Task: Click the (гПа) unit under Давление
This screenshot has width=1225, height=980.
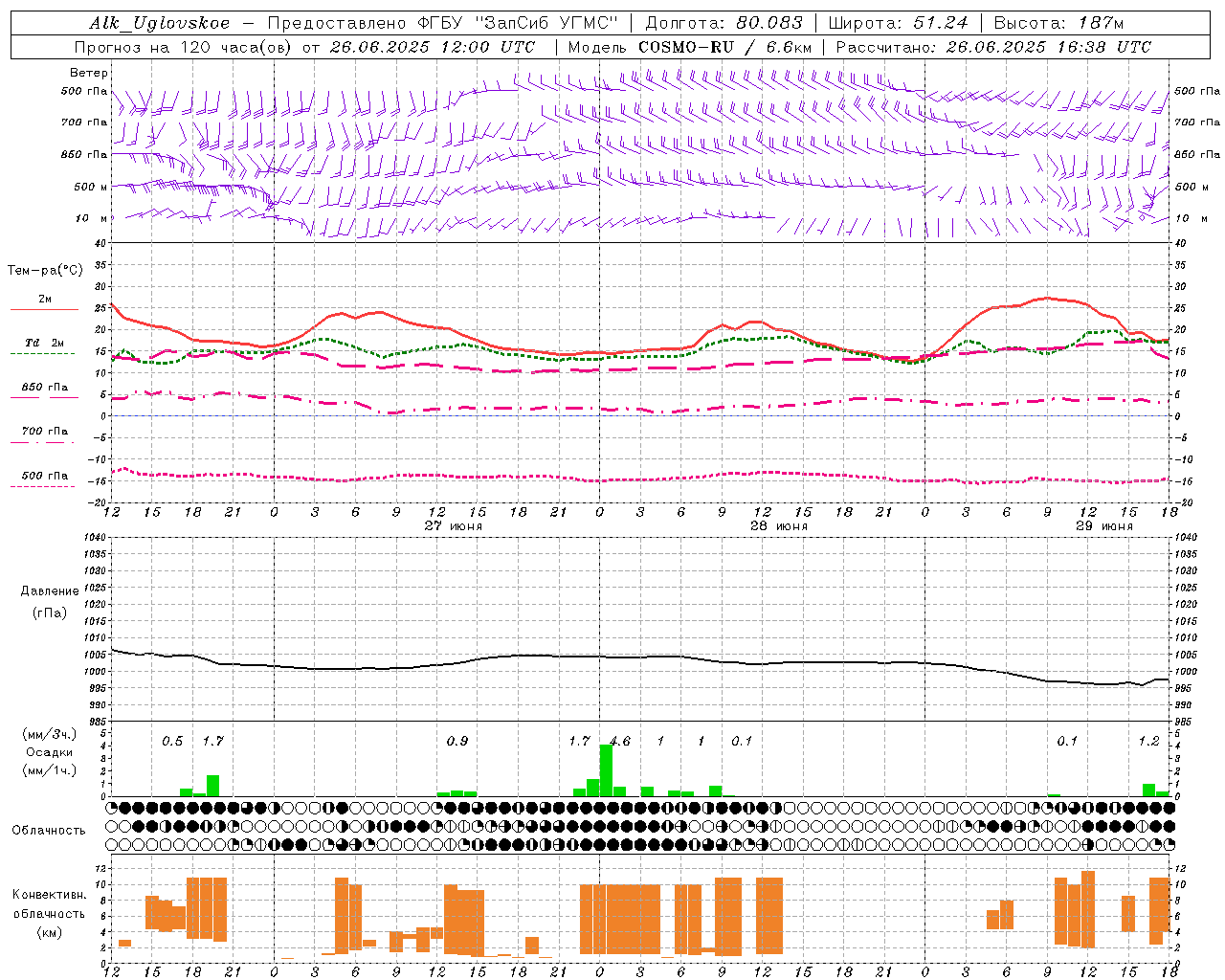Action: [x=49, y=613]
